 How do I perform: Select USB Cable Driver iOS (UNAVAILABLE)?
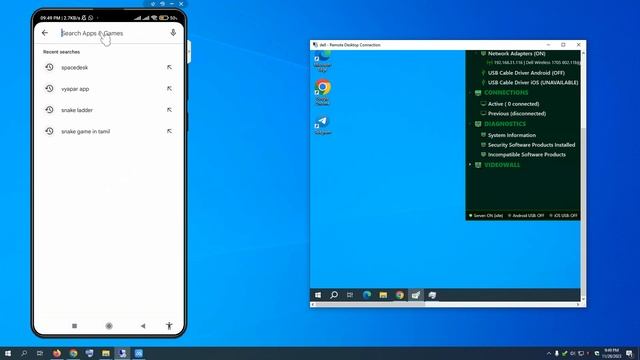tap(533, 82)
